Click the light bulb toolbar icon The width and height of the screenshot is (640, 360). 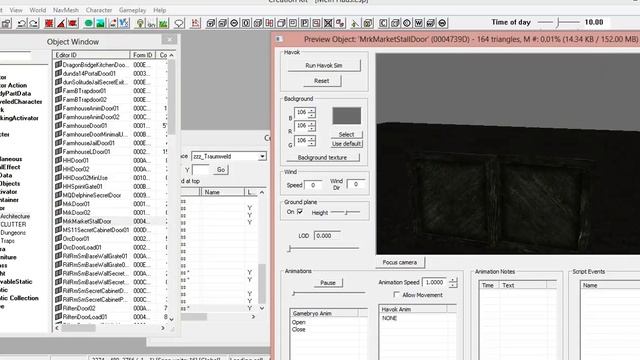coord(140,23)
